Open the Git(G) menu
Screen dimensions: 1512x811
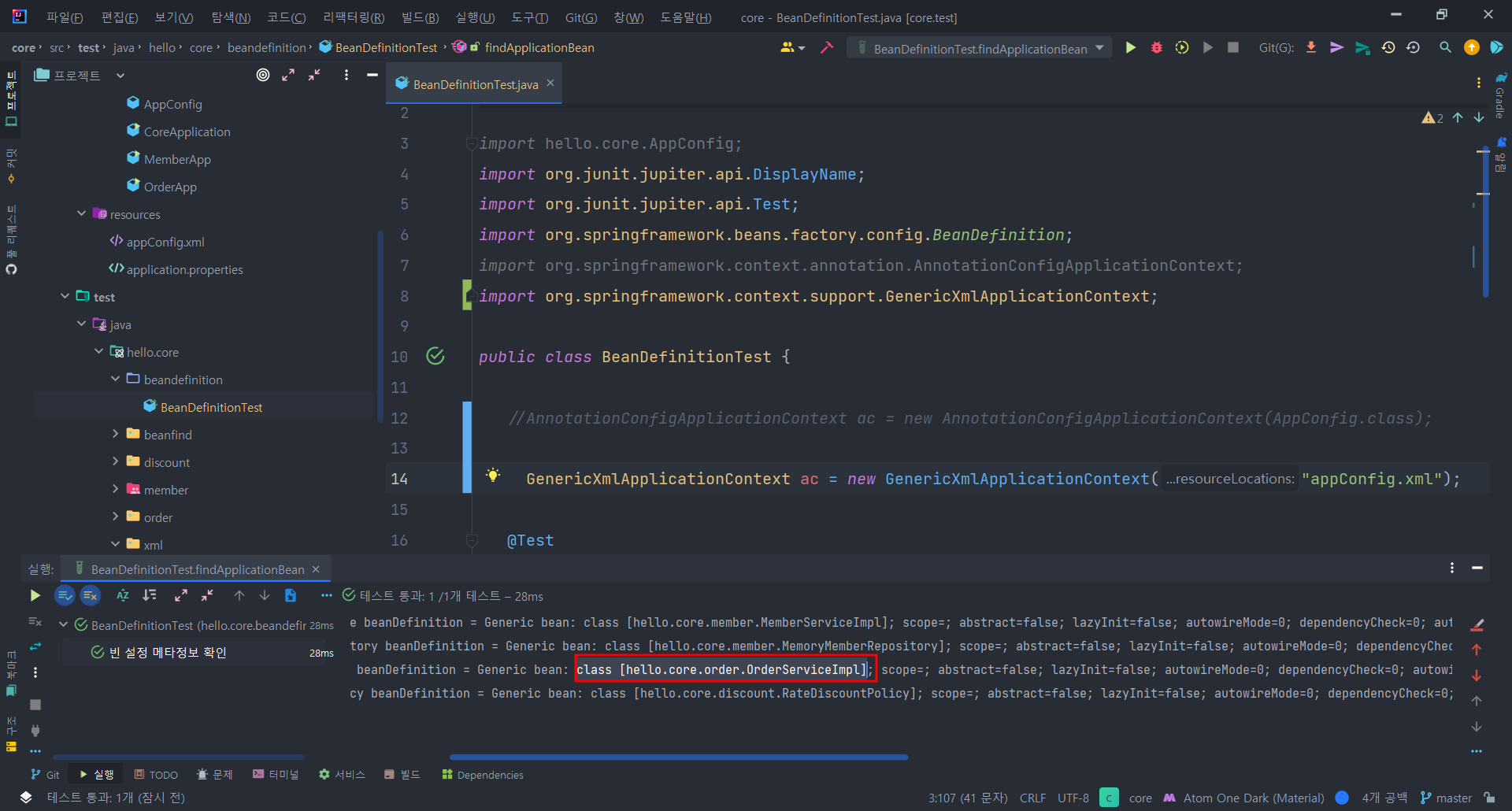click(581, 17)
